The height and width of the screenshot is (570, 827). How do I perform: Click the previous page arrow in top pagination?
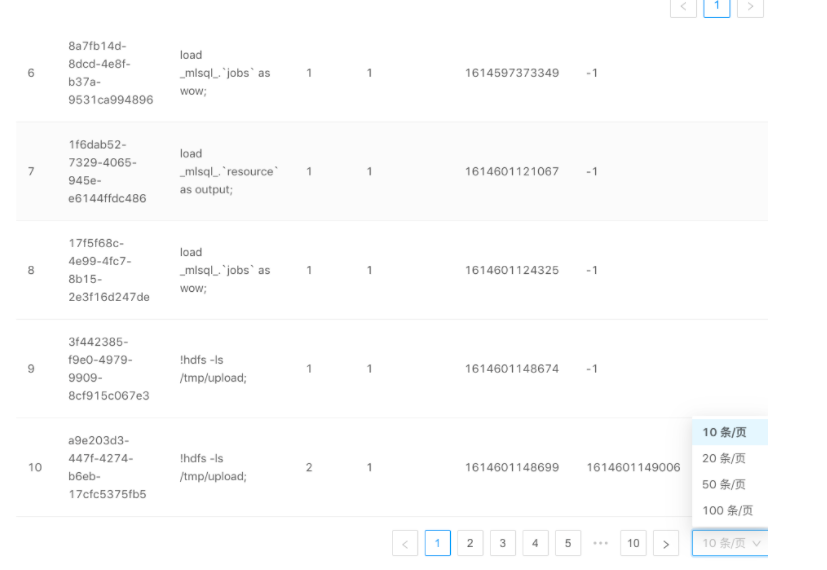click(x=684, y=7)
